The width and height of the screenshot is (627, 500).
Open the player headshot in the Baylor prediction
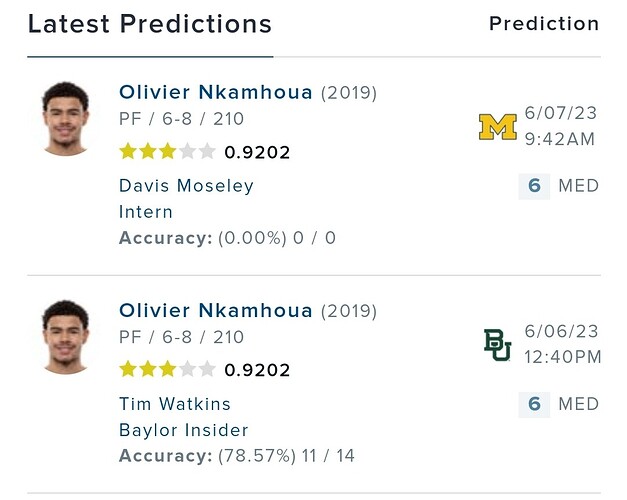click(x=67, y=337)
